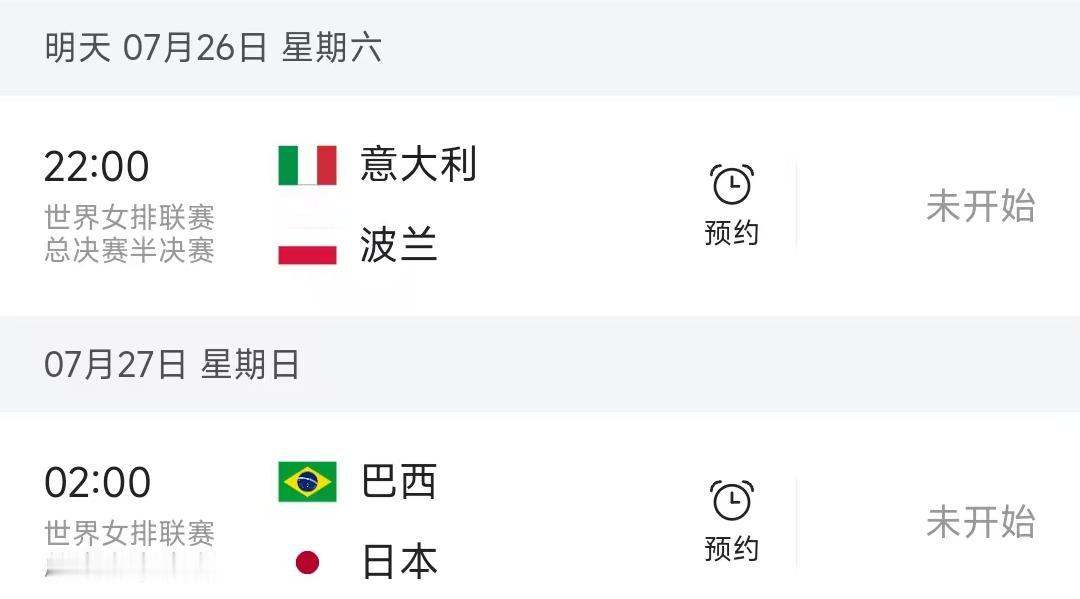The image size is (1080, 599).
Task: Click the Brazil flag icon
Action: click(307, 481)
